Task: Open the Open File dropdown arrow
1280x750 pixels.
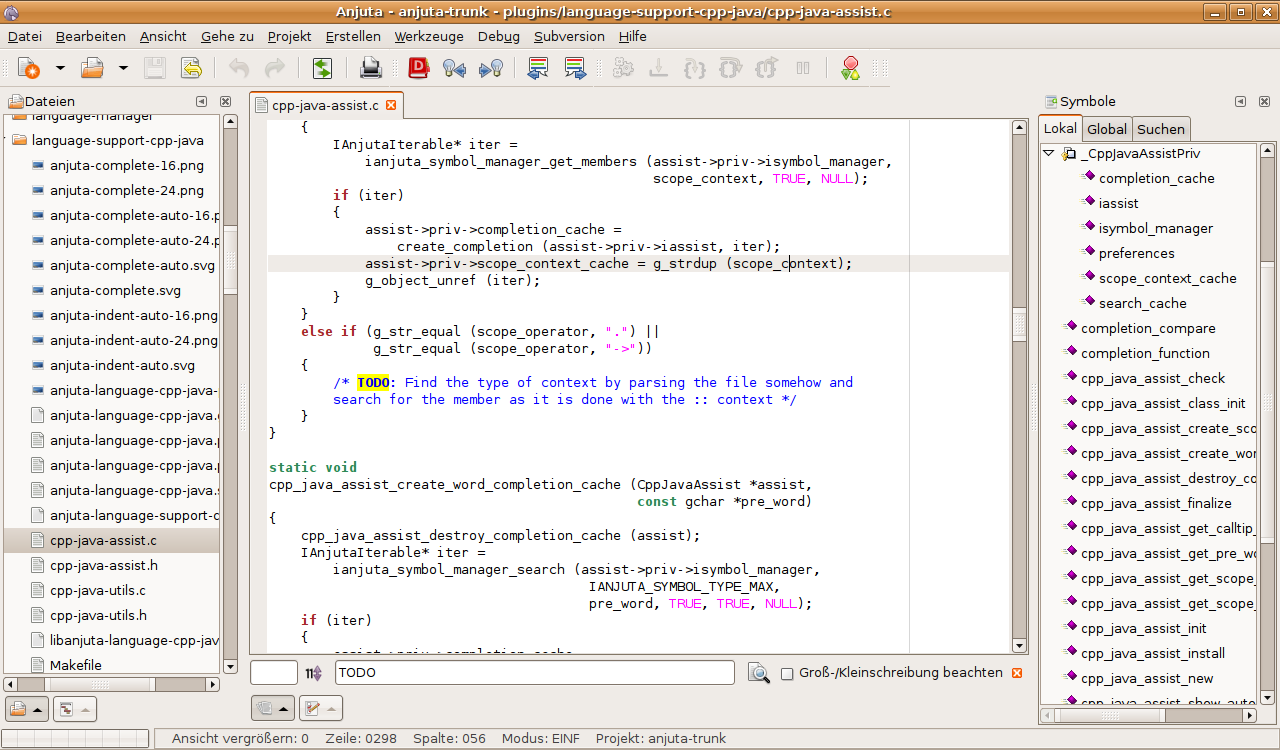Action: coord(123,68)
